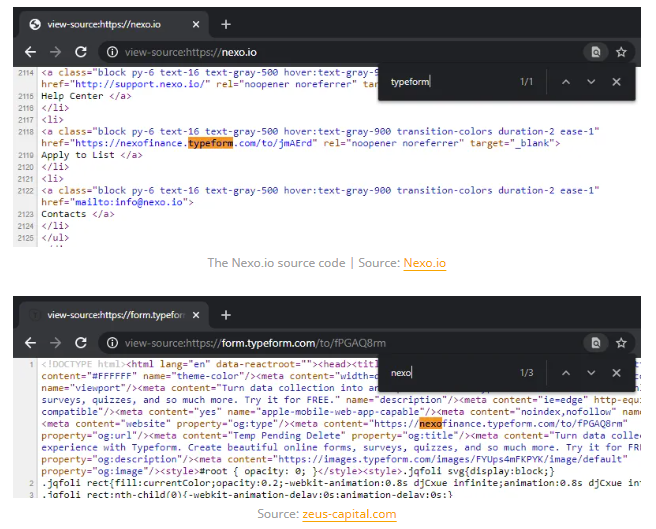Image resolution: width=656 pixels, height=529 pixels.
Task: Bookmark the form.typeform.com page with star
Action: (621, 343)
